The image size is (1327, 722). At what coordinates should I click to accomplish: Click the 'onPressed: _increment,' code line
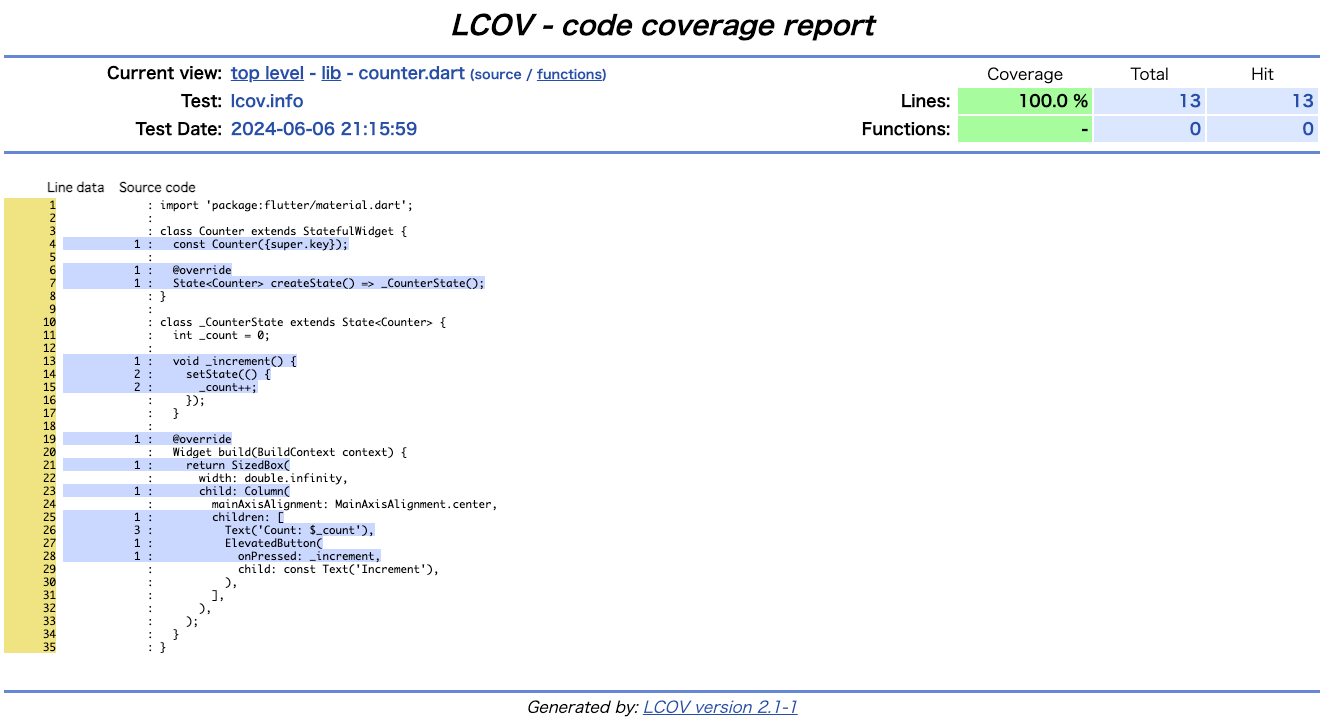pos(309,556)
